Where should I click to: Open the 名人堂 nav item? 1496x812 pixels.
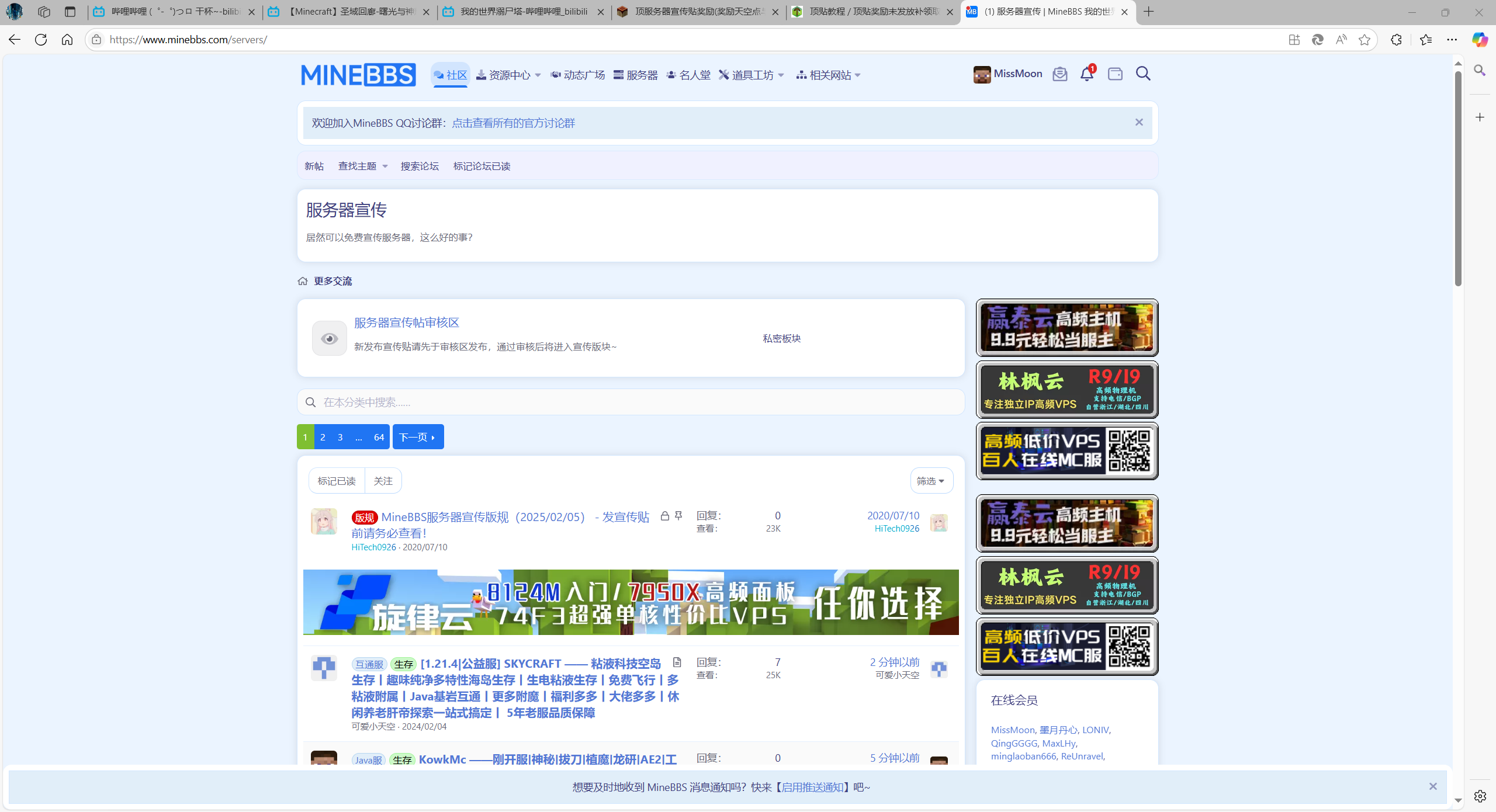point(688,75)
